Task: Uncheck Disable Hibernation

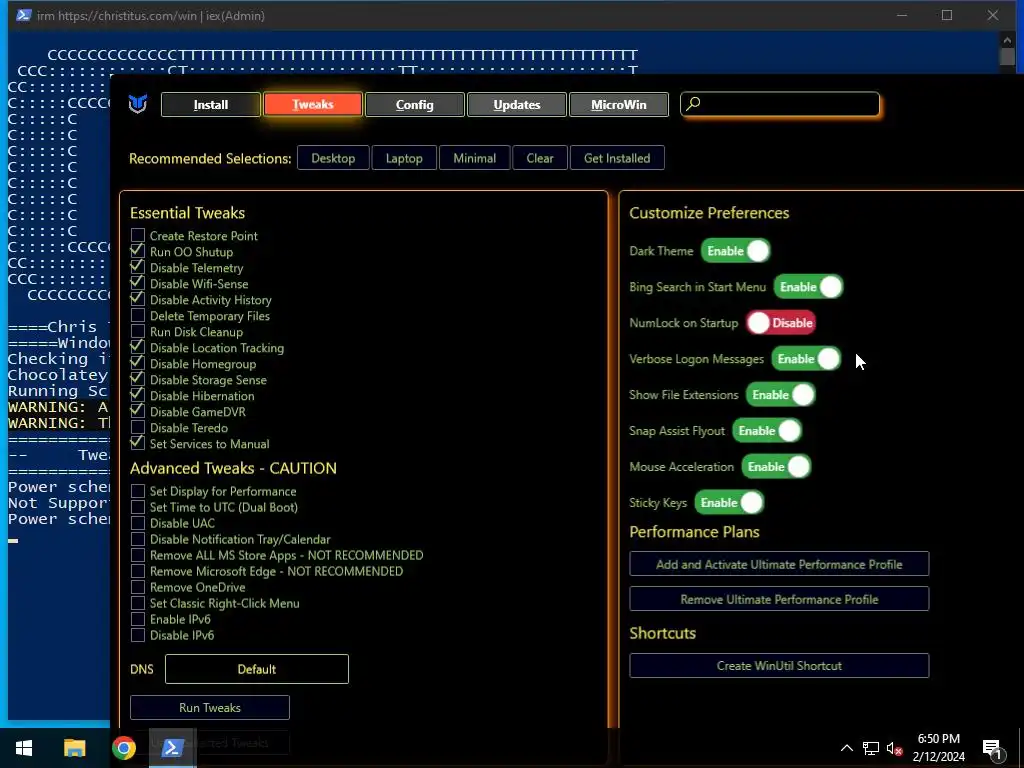Action: pos(138,395)
